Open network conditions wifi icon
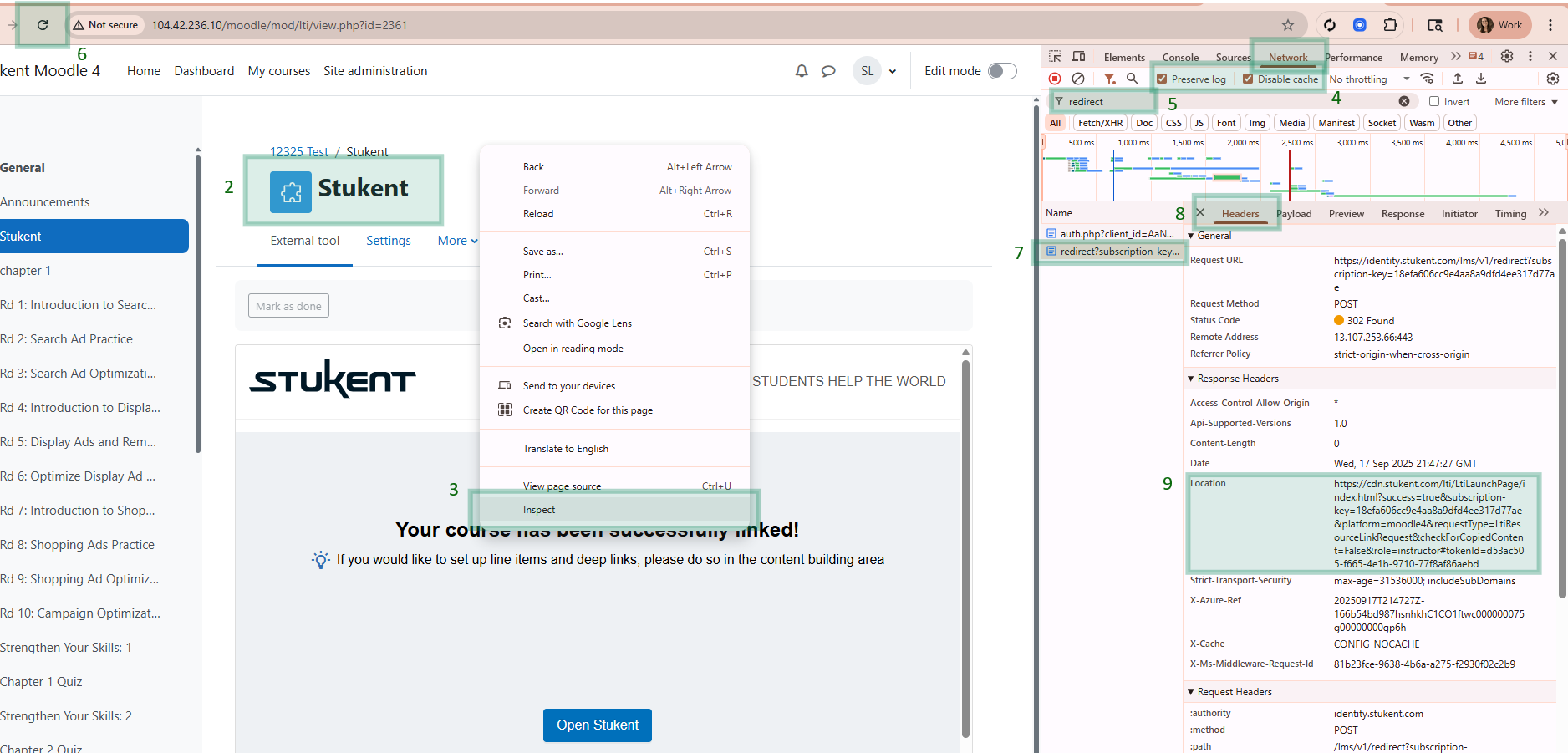Screen dimensions: 1568x753 coord(1428,79)
